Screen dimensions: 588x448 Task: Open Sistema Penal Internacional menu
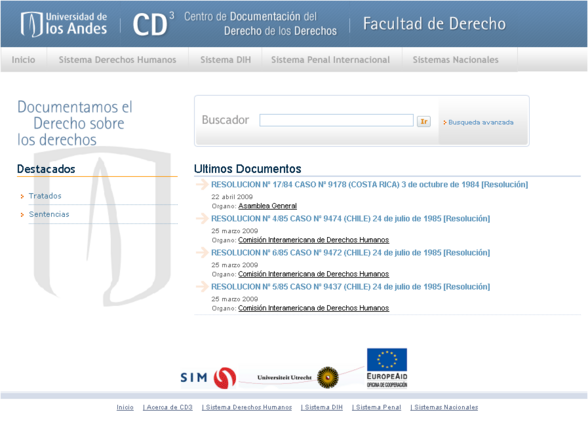tap(330, 60)
